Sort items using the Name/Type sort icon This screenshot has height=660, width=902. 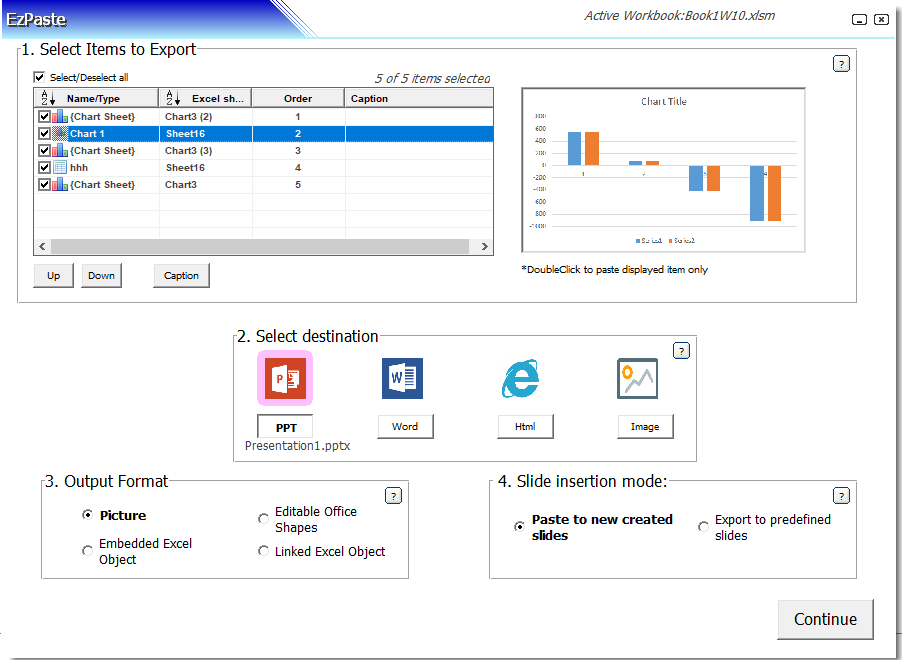(x=45, y=97)
